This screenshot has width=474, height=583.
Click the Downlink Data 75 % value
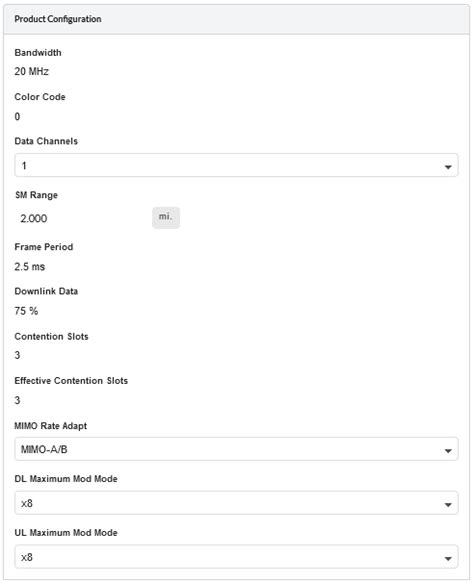[x=26, y=311]
